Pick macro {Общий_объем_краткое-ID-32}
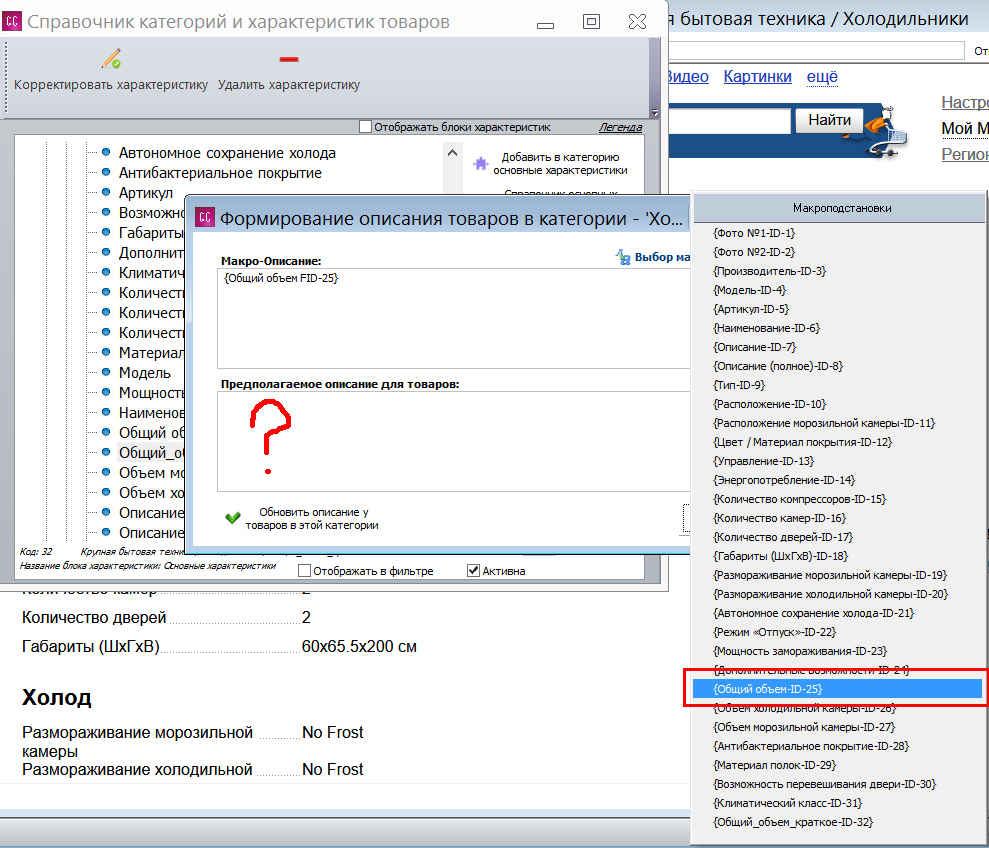 coord(793,822)
